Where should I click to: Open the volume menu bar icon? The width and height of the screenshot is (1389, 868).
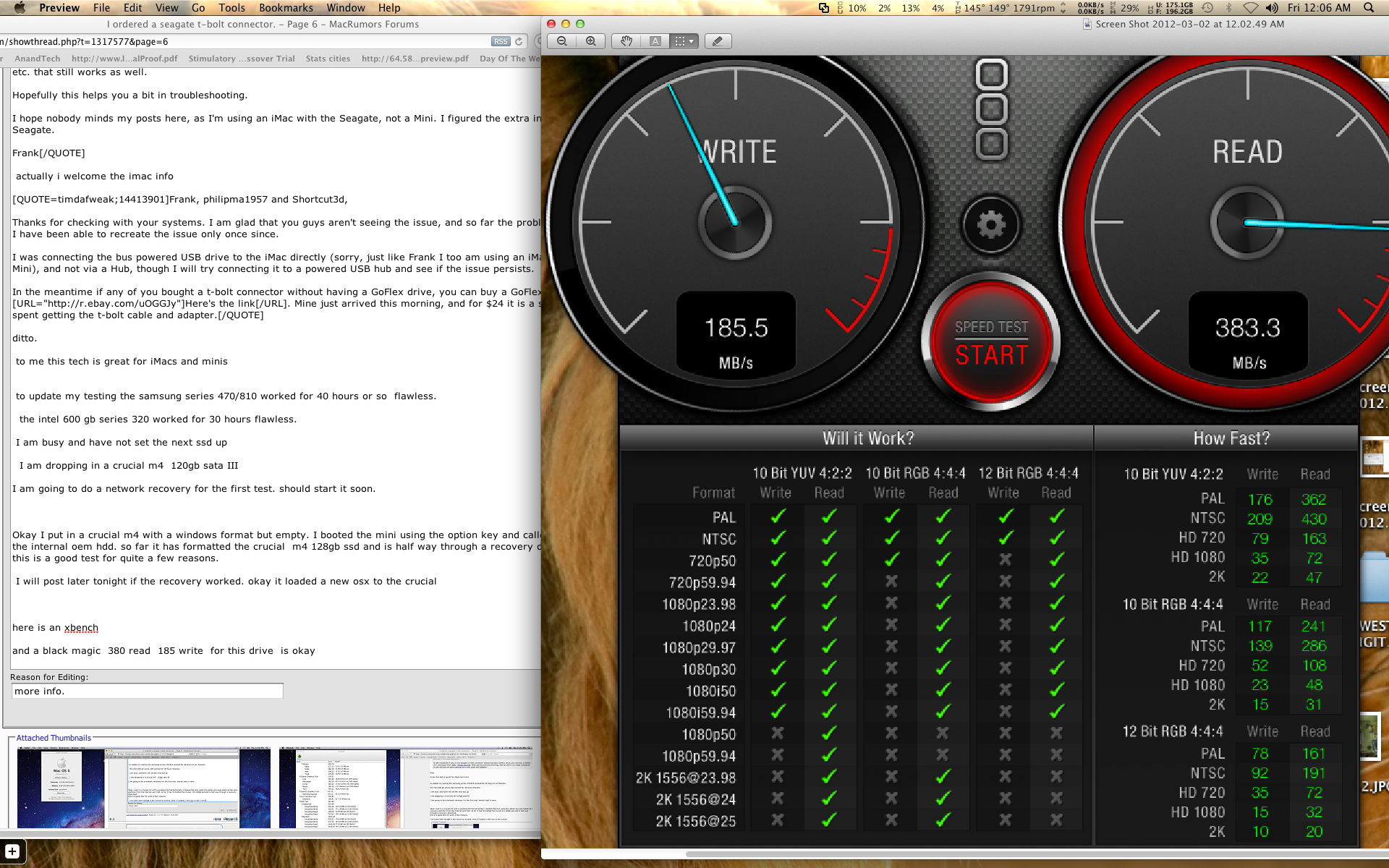click(x=1272, y=8)
